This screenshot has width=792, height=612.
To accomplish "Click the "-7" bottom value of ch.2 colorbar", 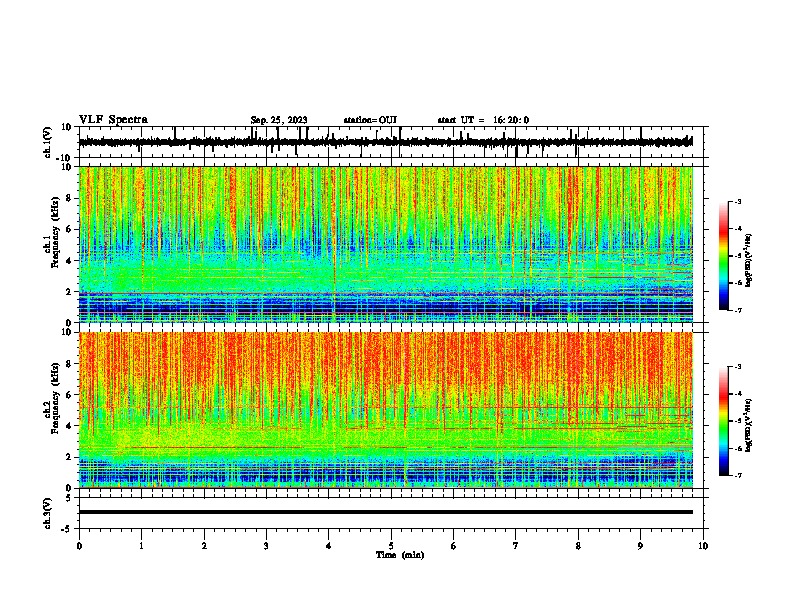I will tap(737, 475).
